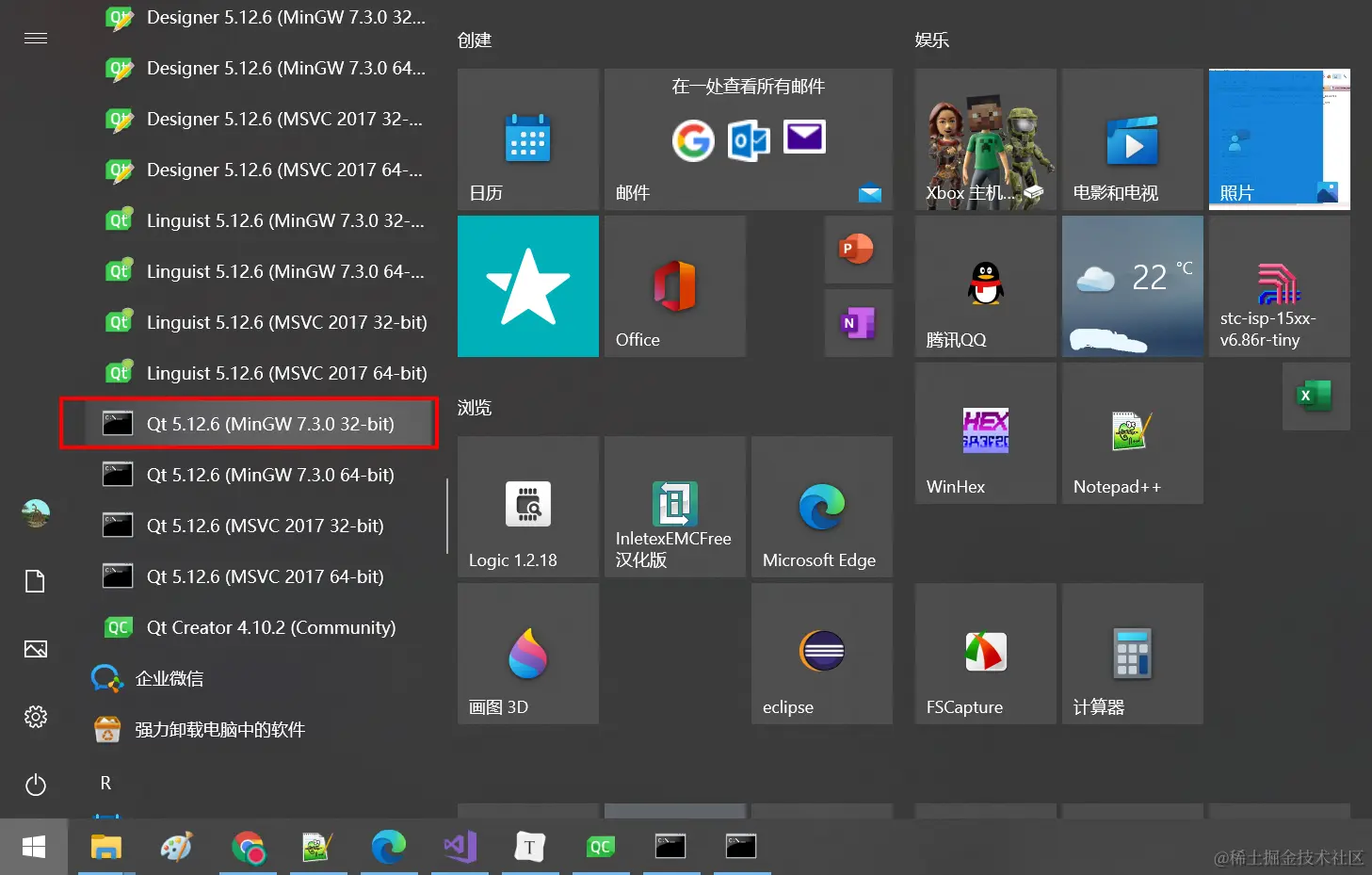Screen dimensions: 1372x875
Task: Open Paint palette icon on taskbar
Action: point(176,847)
